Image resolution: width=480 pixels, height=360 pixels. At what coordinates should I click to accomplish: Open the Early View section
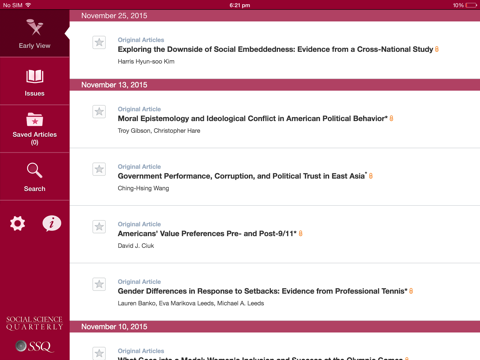[x=35, y=33]
